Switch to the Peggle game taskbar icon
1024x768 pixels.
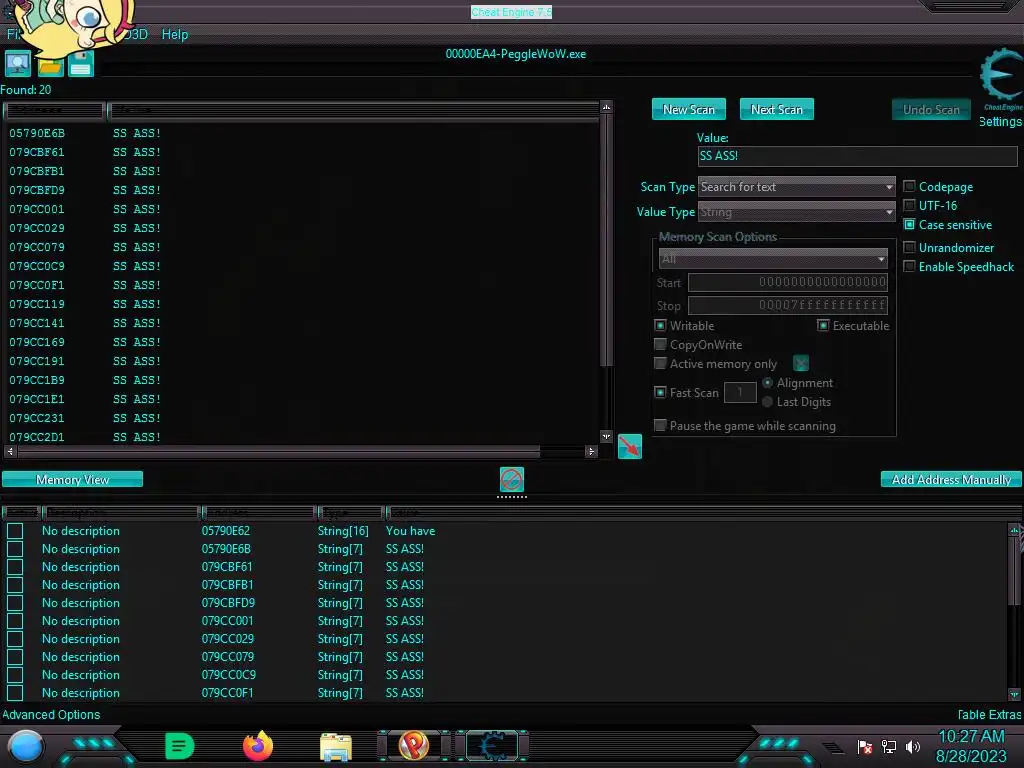coord(414,745)
